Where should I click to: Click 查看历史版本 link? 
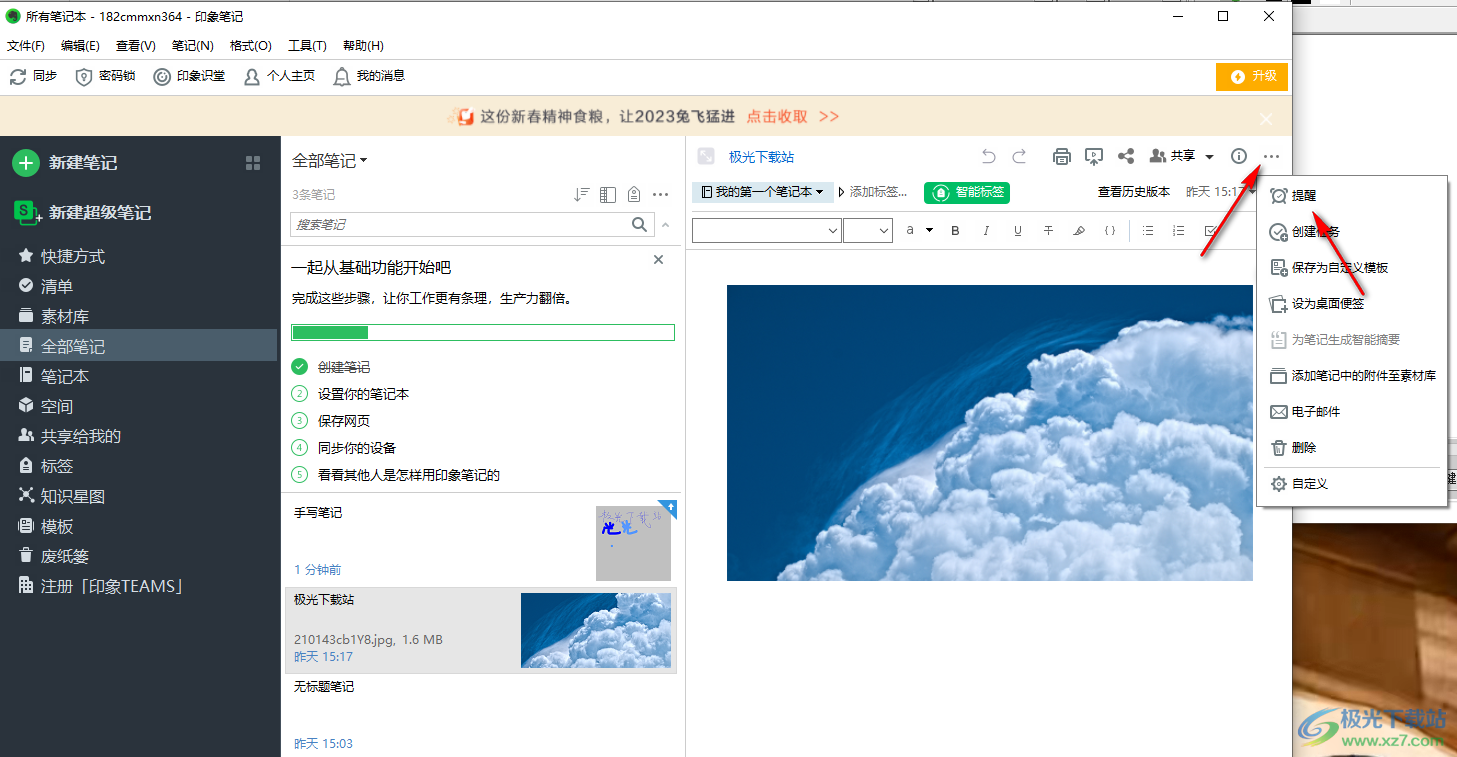[x=1134, y=192]
